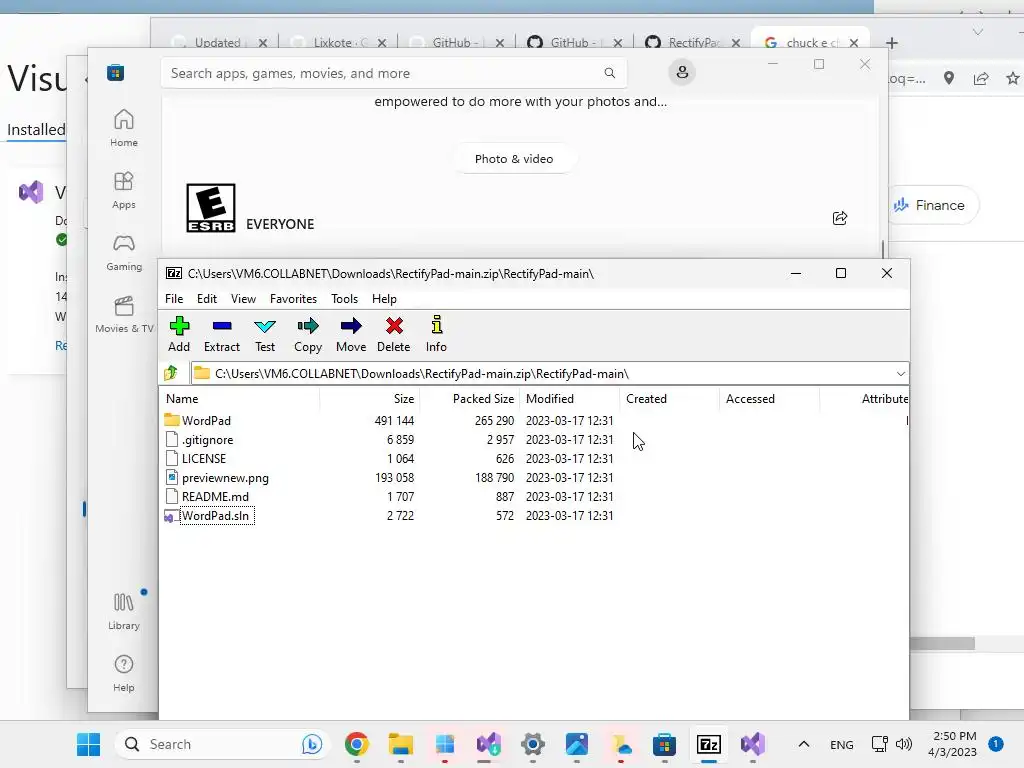Viewport: 1024px width, 768px height.
Task: Click the Move toolbar icon
Action: (x=351, y=334)
